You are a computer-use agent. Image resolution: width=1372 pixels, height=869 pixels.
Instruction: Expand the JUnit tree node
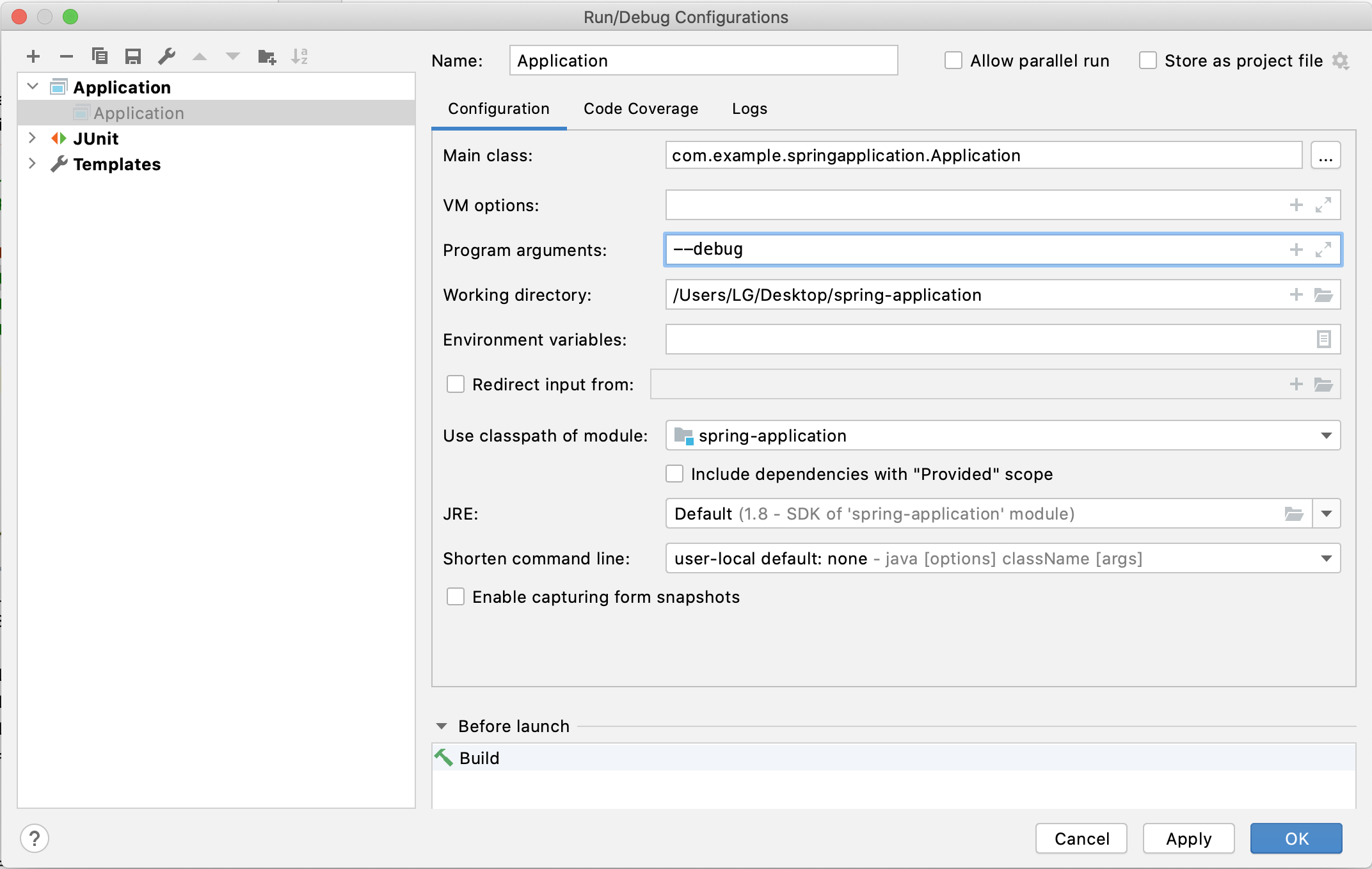click(x=32, y=138)
